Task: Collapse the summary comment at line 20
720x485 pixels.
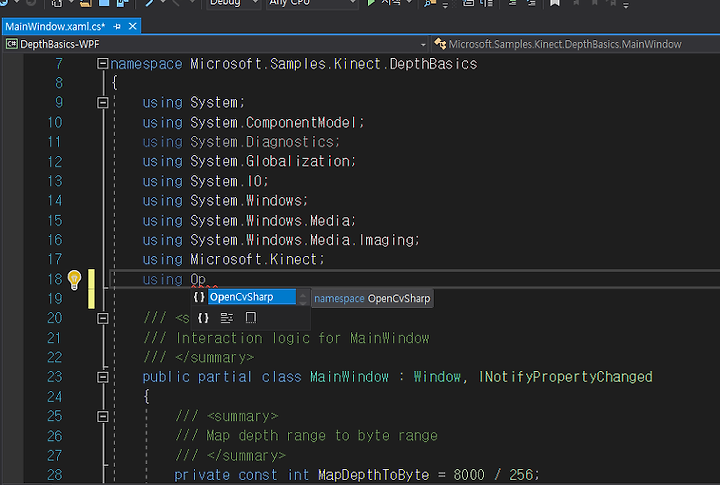Action: coord(102,318)
